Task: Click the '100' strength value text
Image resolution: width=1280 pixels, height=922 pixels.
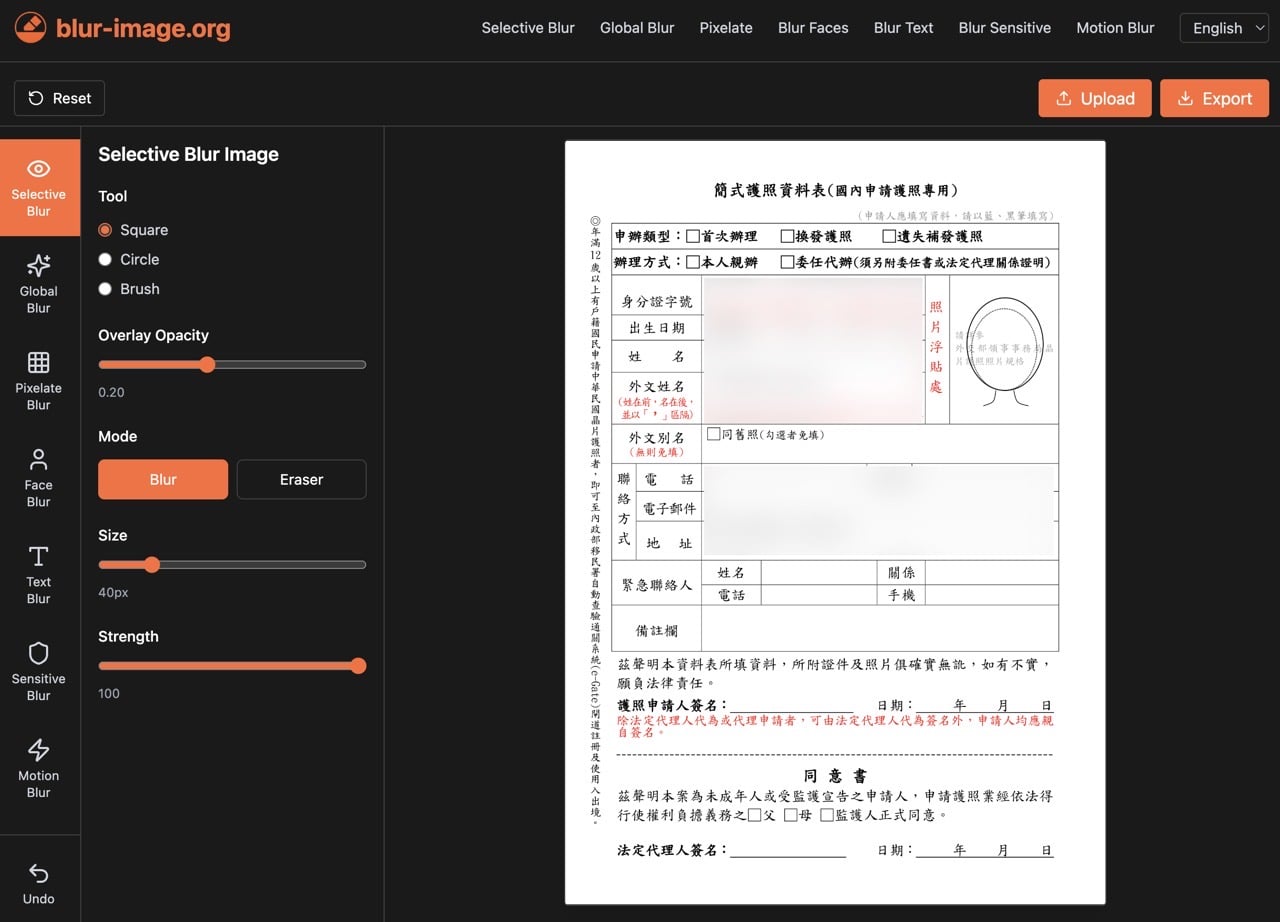Action: coord(109,693)
